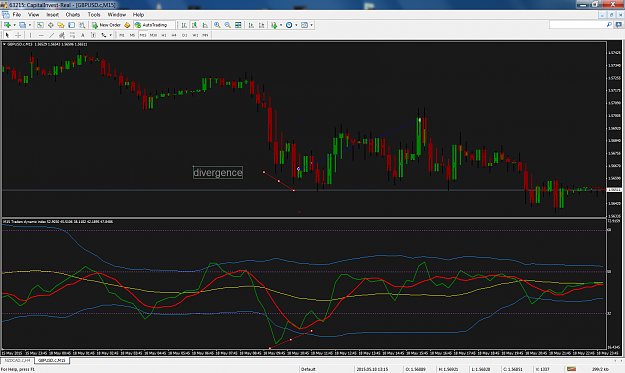625x373 pixels.
Task: Select the Arrows objects tool
Action: tap(104, 35)
